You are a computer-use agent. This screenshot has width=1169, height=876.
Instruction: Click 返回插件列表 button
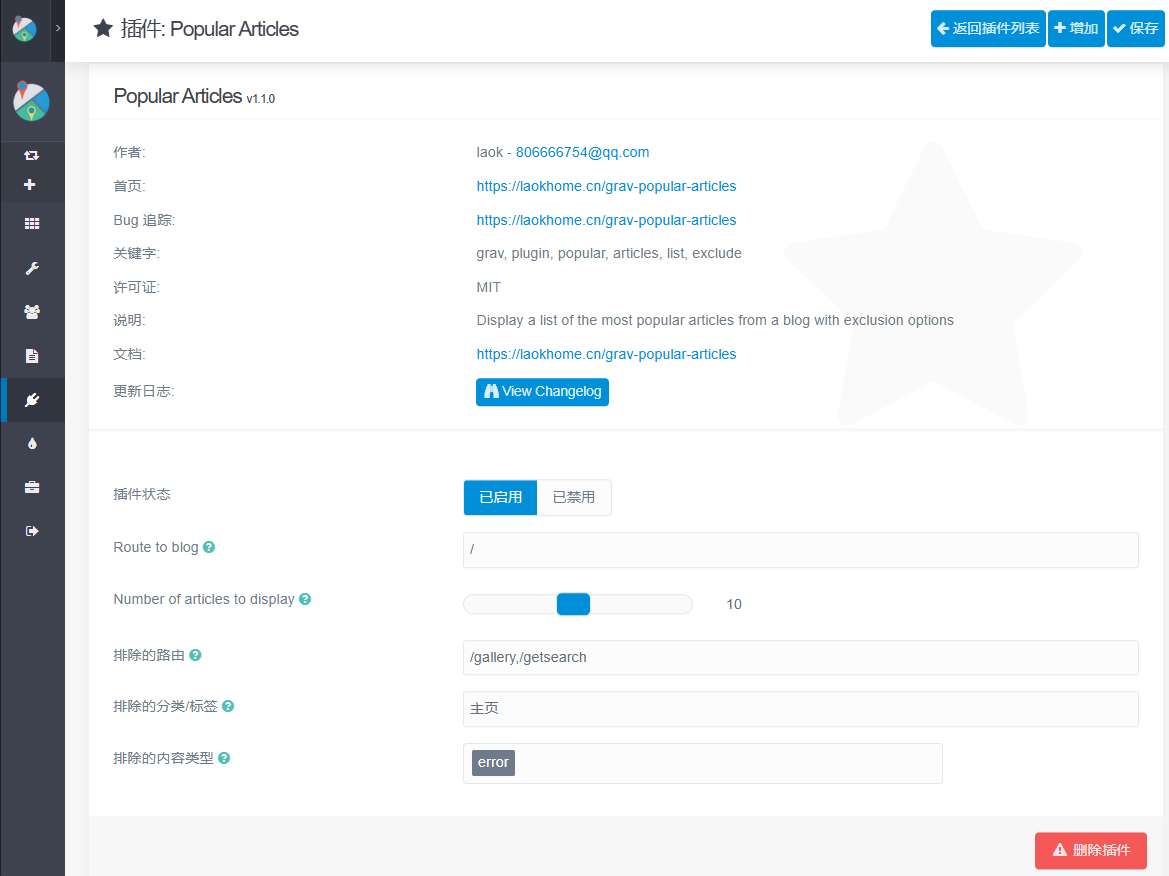pyautogui.click(x=988, y=29)
